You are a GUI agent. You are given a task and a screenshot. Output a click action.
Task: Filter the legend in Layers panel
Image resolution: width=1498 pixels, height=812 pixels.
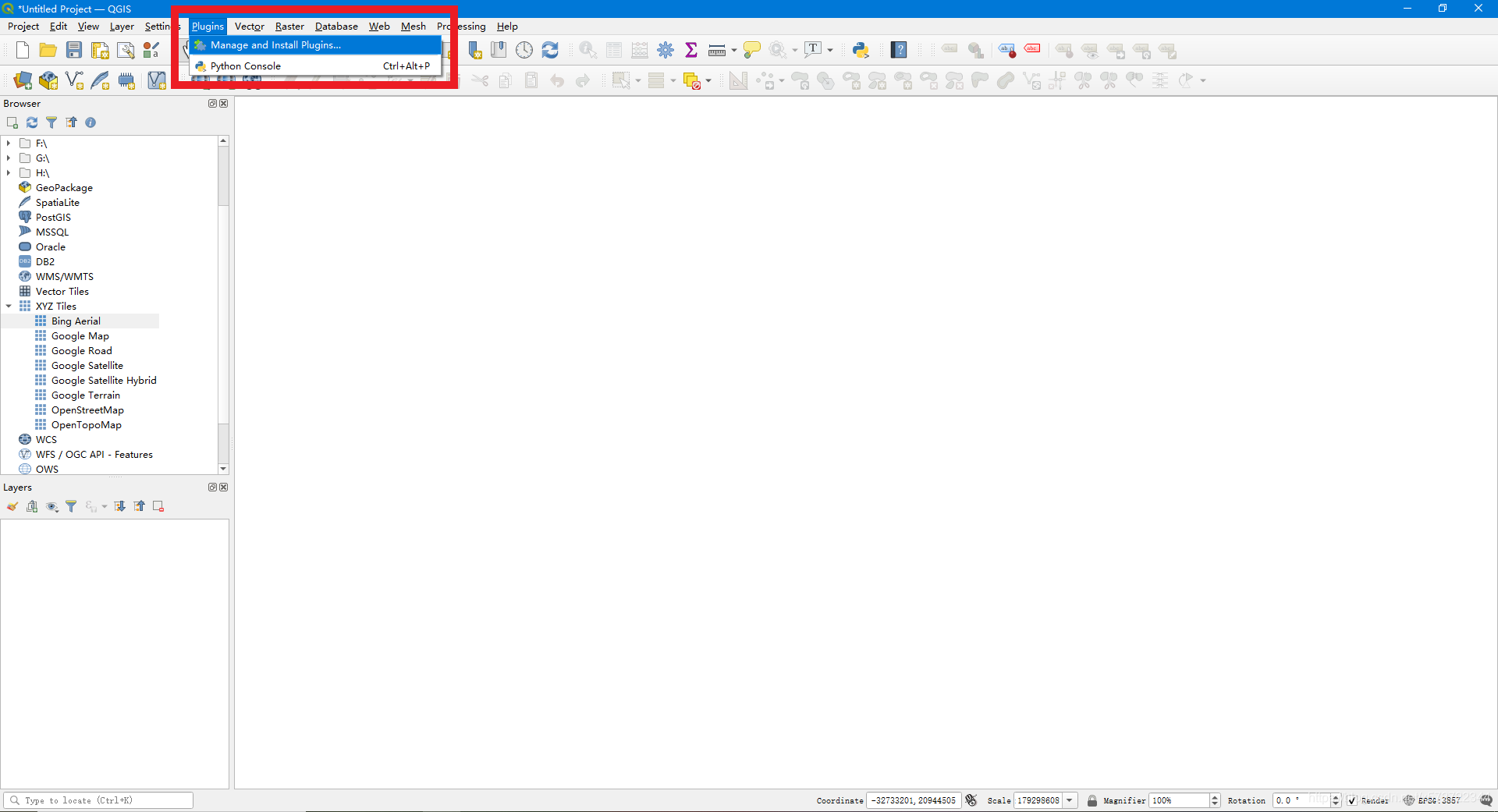pos(71,506)
